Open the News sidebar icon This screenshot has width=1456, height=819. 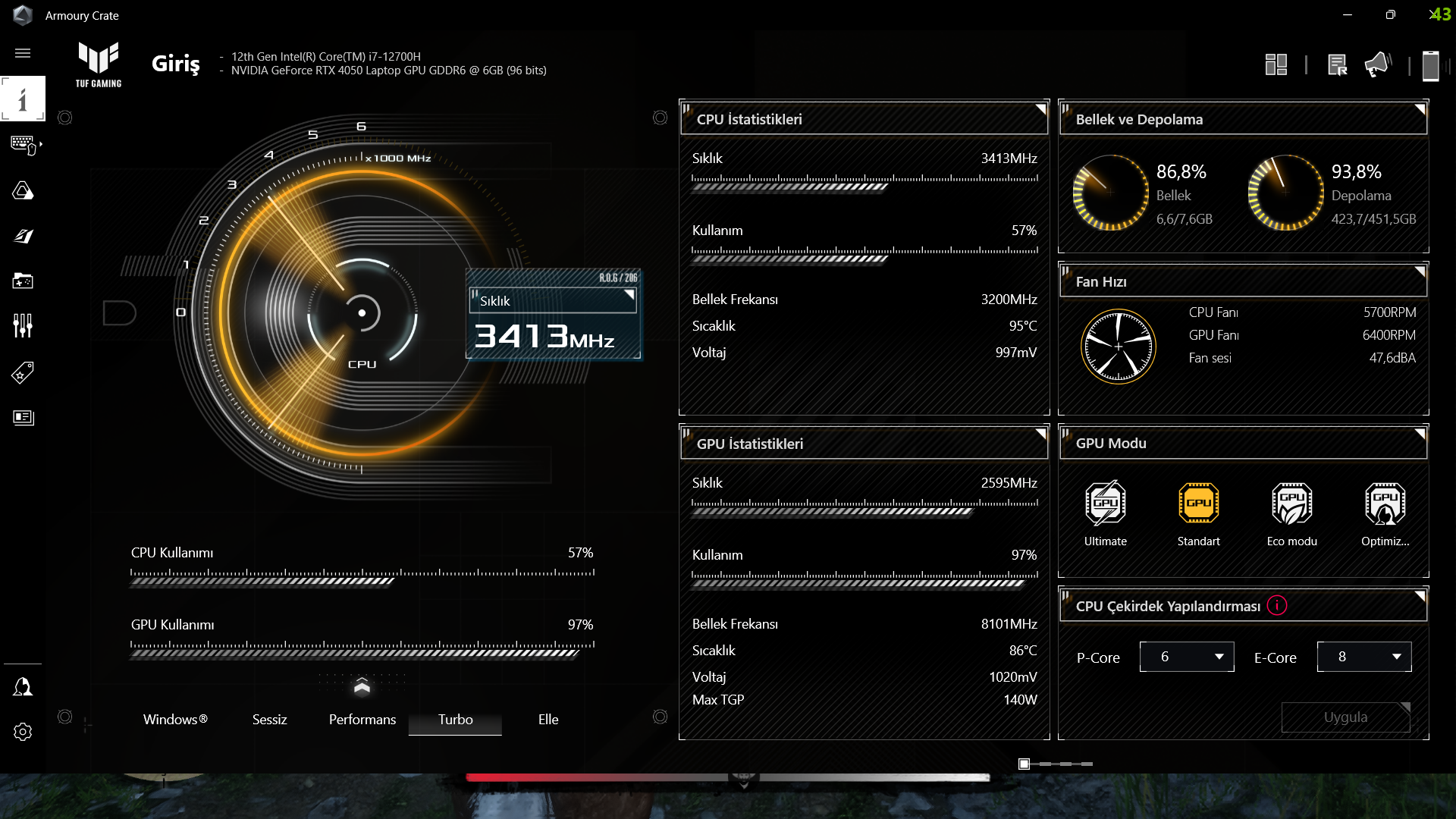23,418
